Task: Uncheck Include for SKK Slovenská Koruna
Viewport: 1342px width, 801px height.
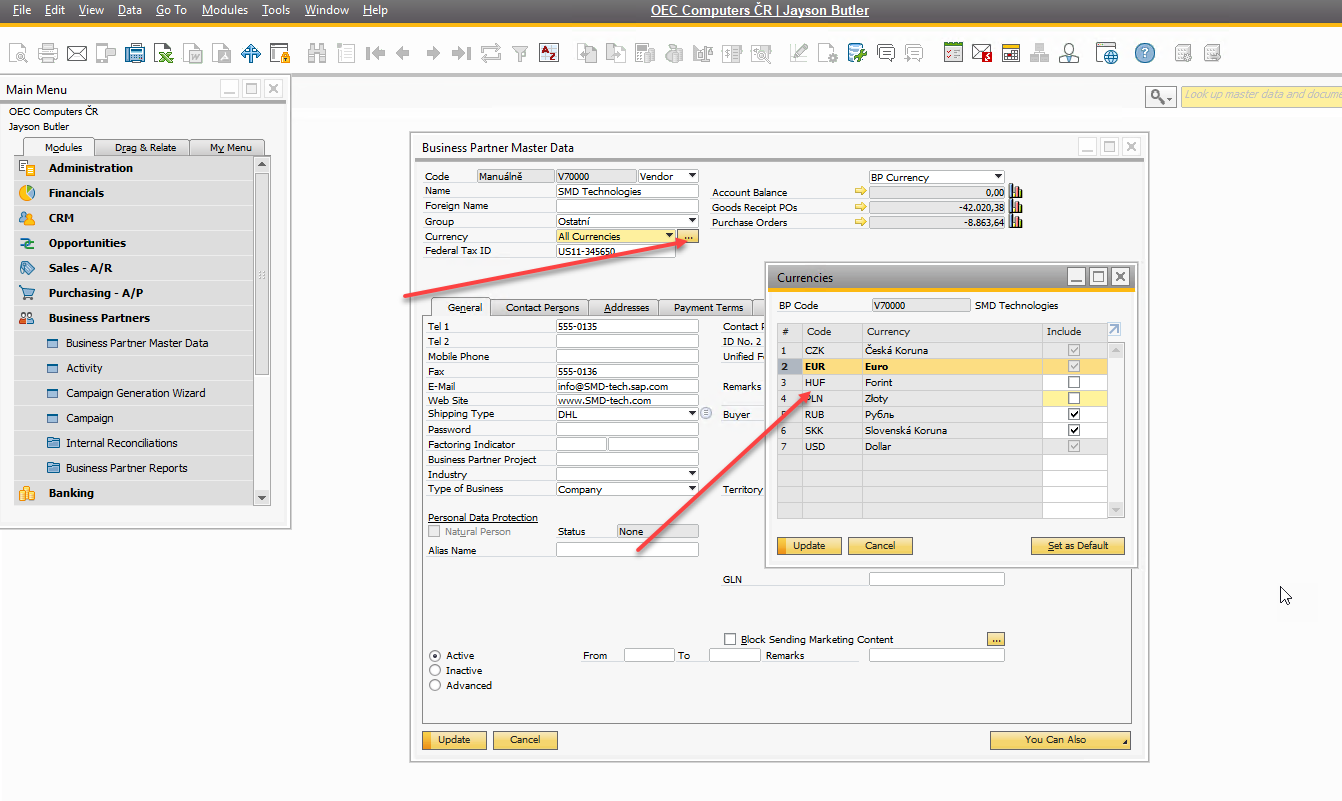Action: (x=1074, y=430)
